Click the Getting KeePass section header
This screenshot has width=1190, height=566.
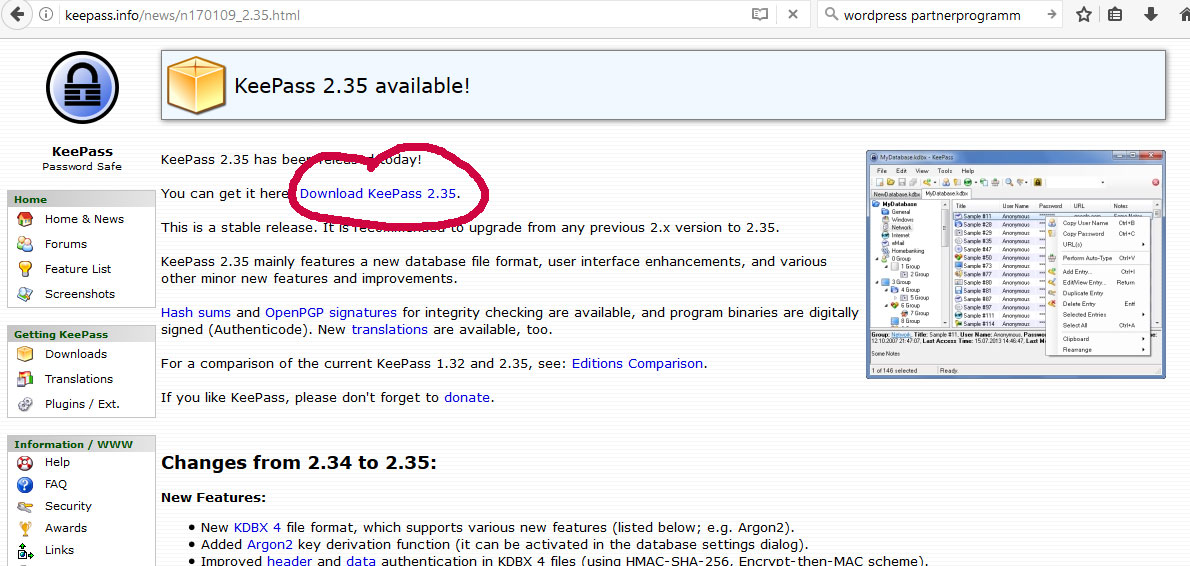81,334
